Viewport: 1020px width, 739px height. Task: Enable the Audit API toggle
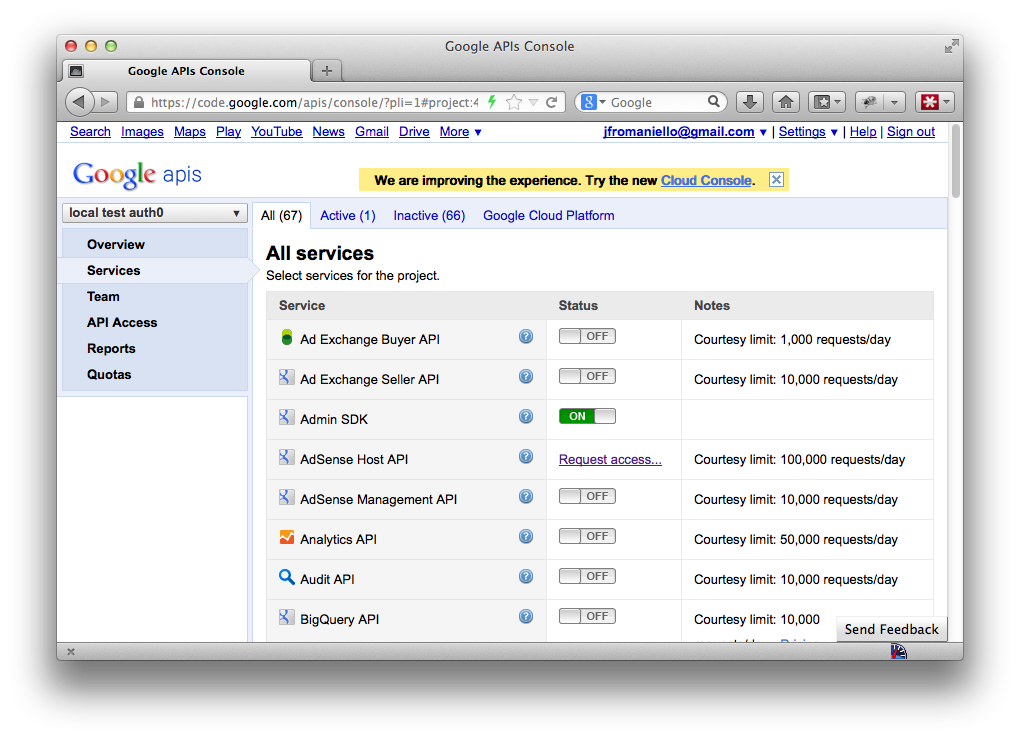point(587,576)
